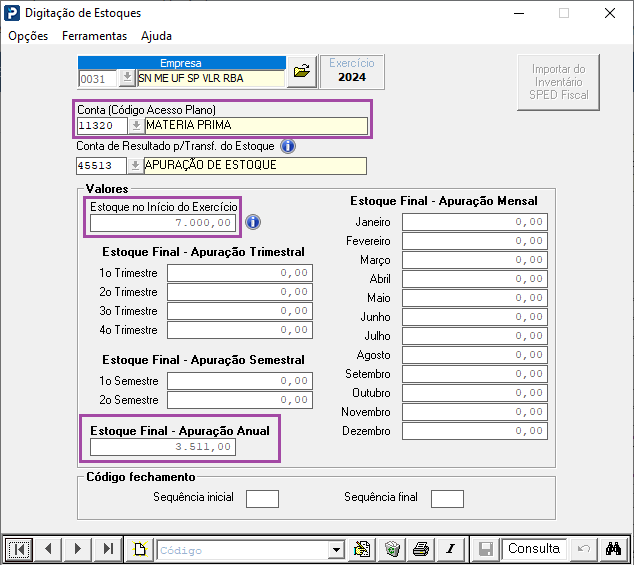
Task: Click the 1o Semestre value field
Action: (240, 381)
